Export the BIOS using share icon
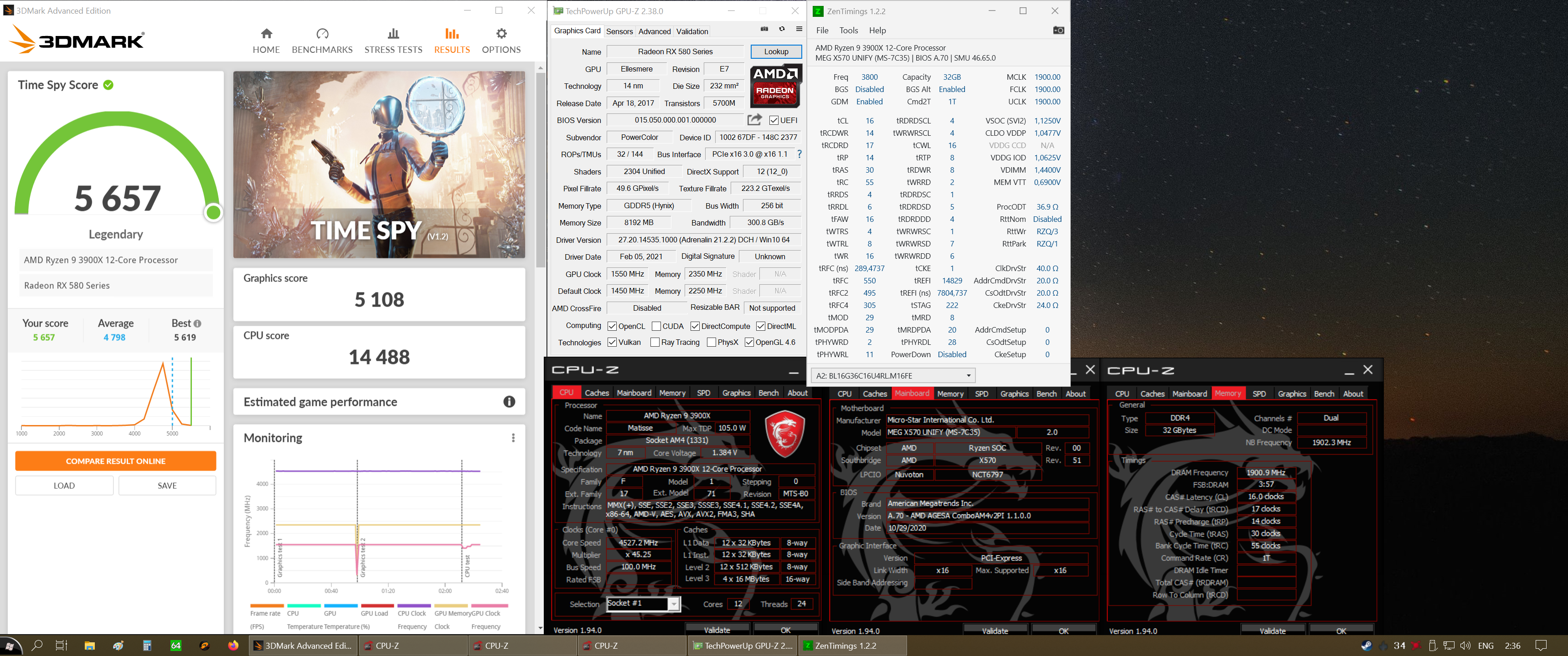 pyautogui.click(x=755, y=120)
